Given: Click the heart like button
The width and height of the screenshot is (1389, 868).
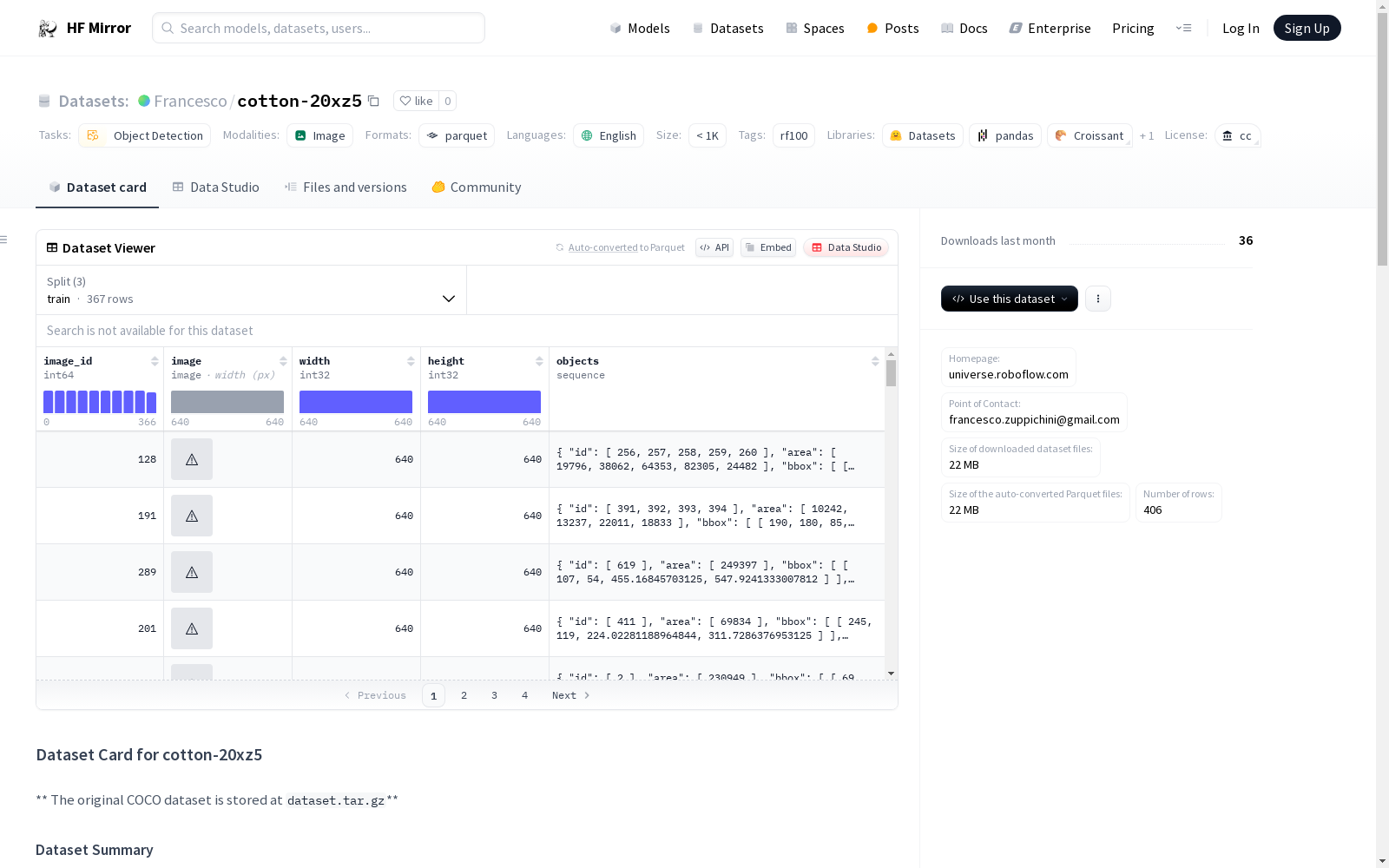Looking at the screenshot, I should [416, 101].
